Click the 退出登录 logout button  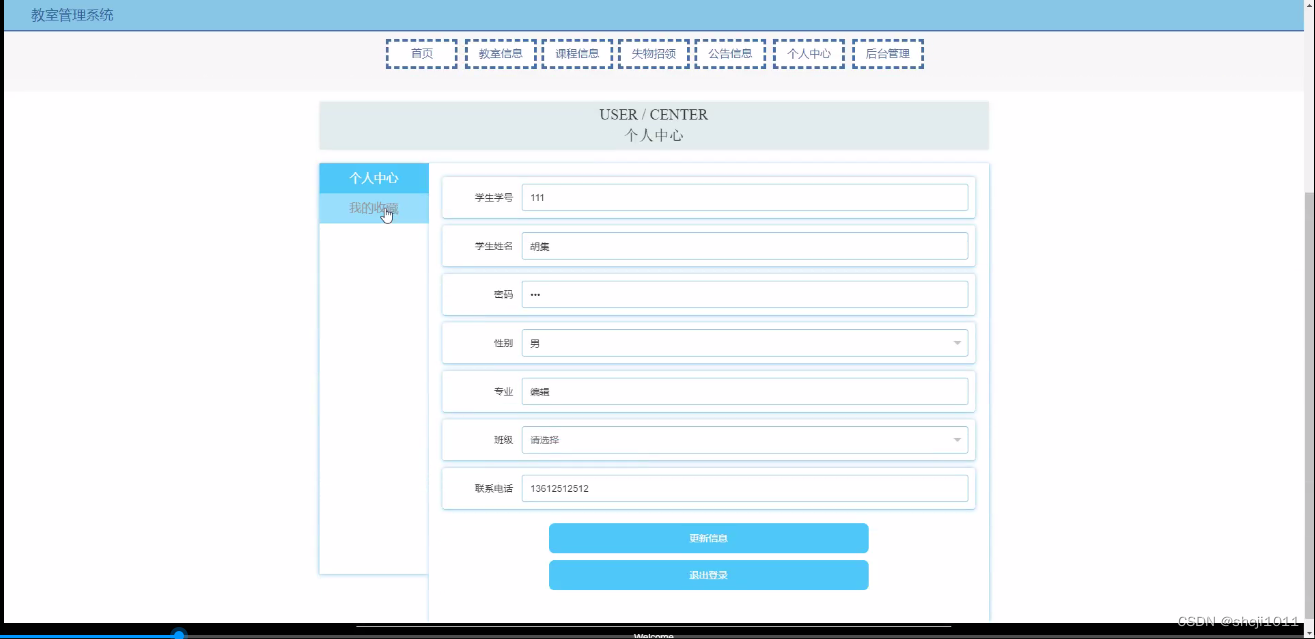tap(708, 574)
